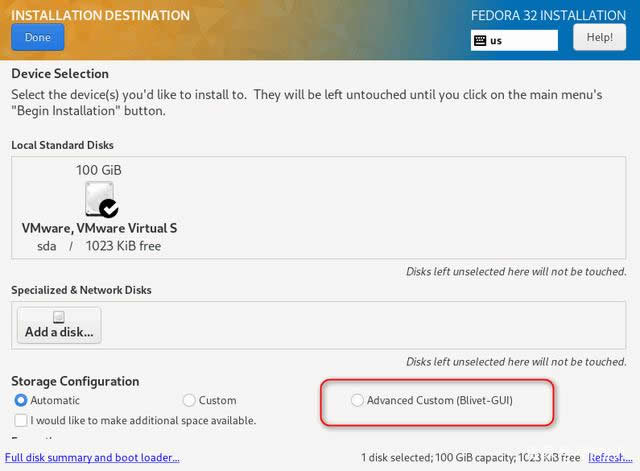Click the Storage Configuration heading

point(75,381)
